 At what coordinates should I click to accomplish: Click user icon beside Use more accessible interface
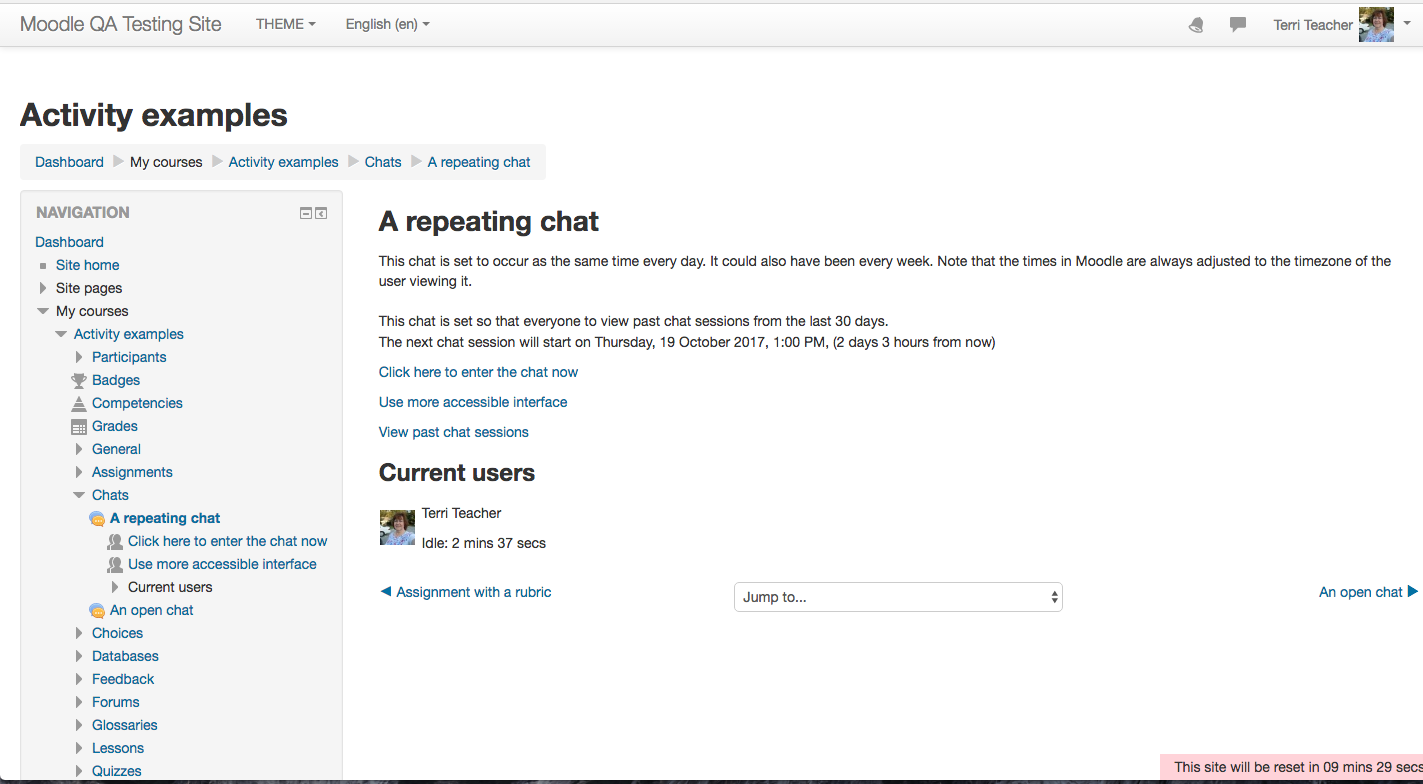pos(115,565)
